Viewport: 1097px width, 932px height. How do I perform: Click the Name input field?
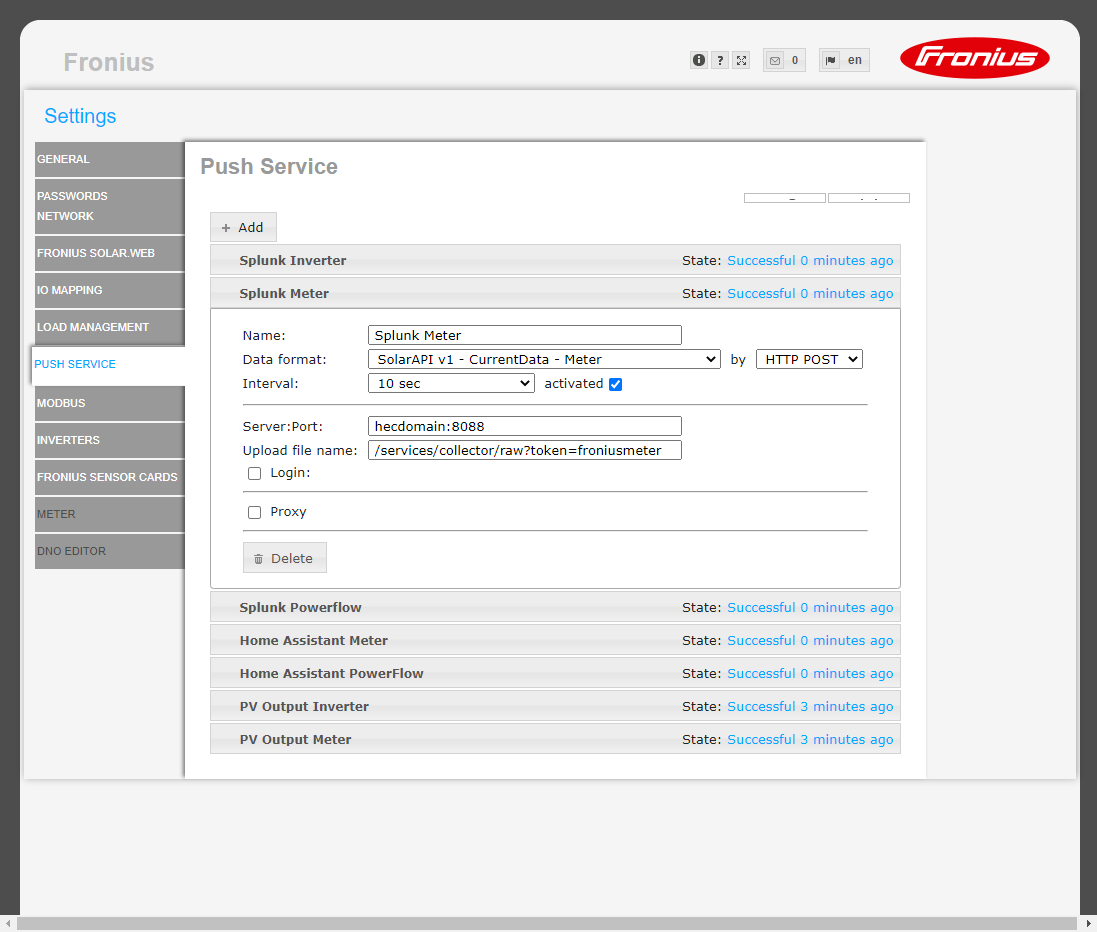click(x=525, y=335)
